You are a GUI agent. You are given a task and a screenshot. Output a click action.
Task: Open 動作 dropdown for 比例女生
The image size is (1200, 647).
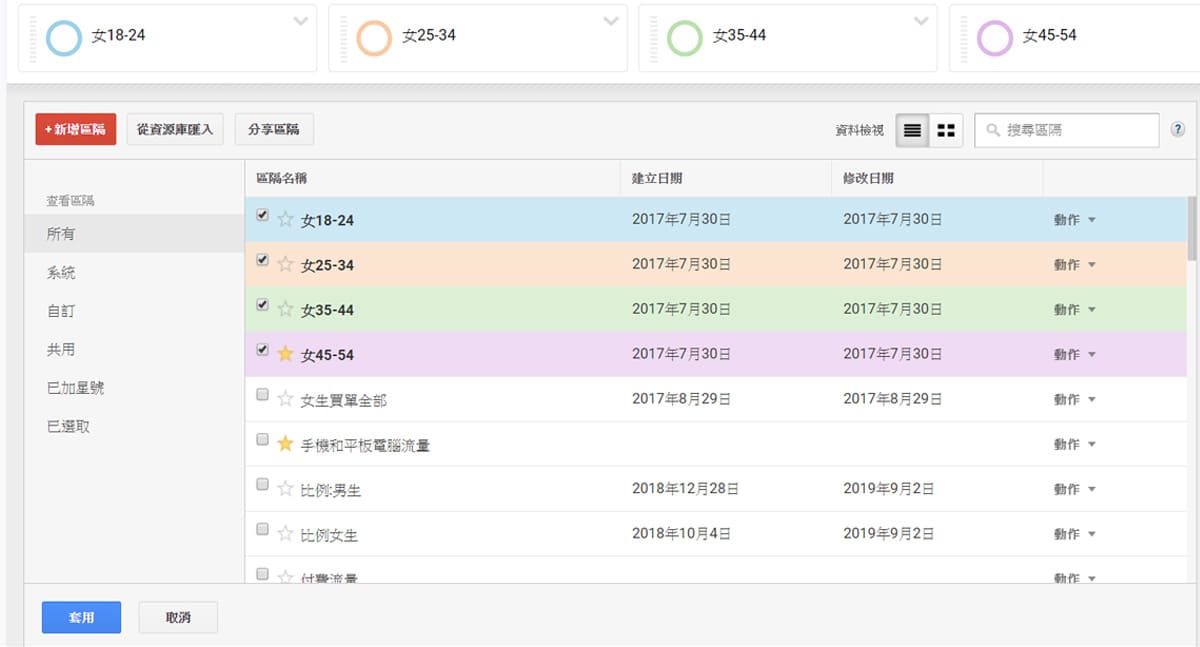(x=1074, y=534)
